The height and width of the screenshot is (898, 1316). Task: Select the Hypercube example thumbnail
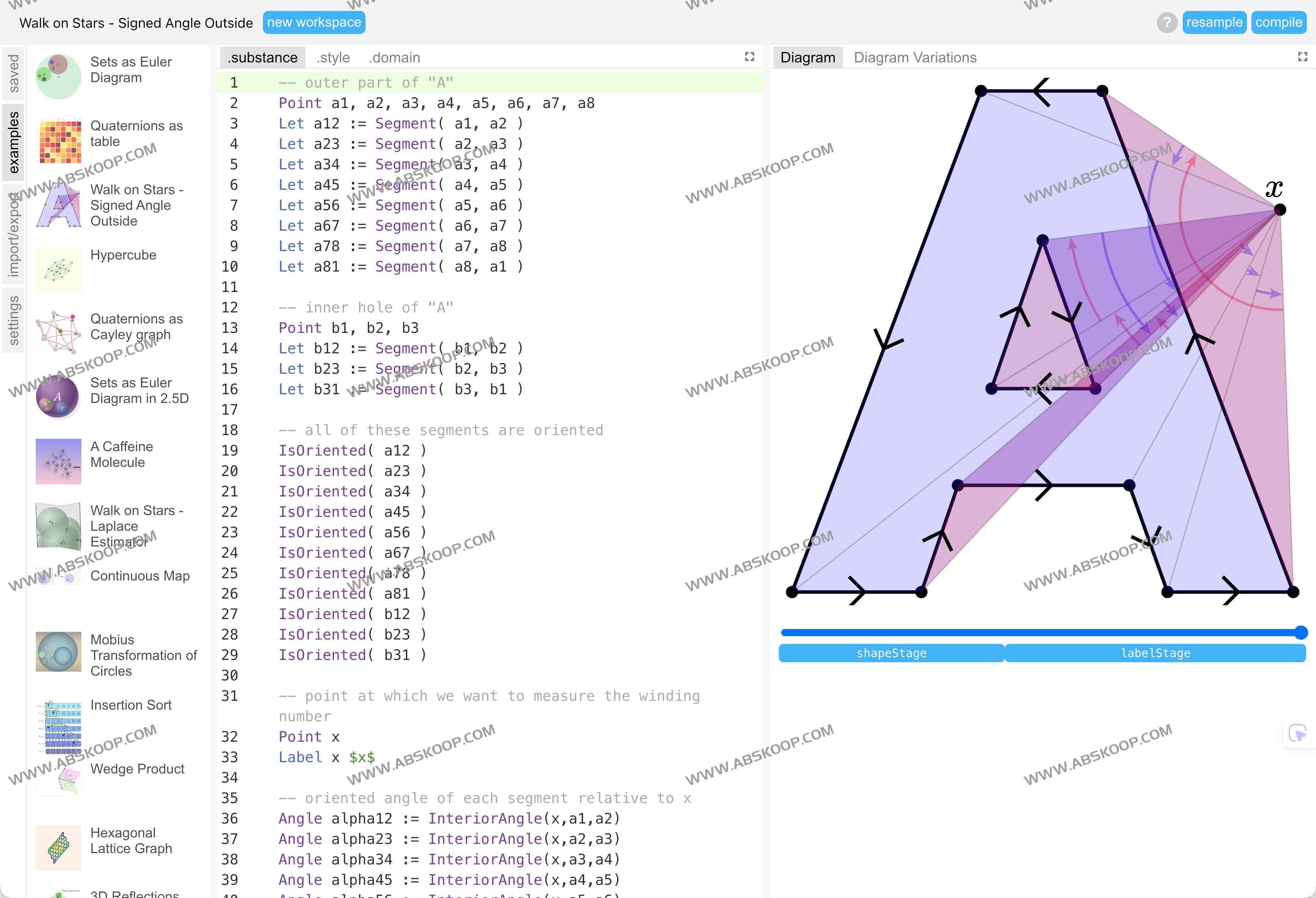[x=58, y=269]
